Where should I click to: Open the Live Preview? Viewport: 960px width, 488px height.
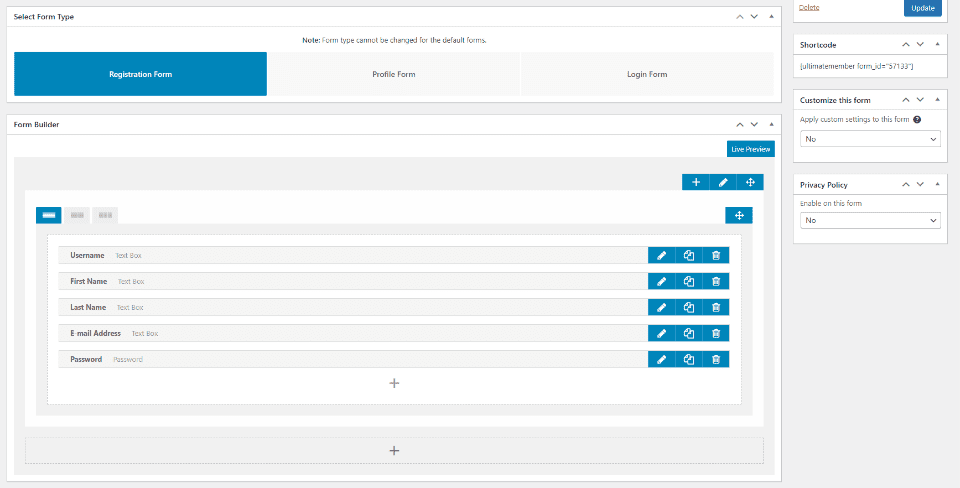[x=751, y=149]
